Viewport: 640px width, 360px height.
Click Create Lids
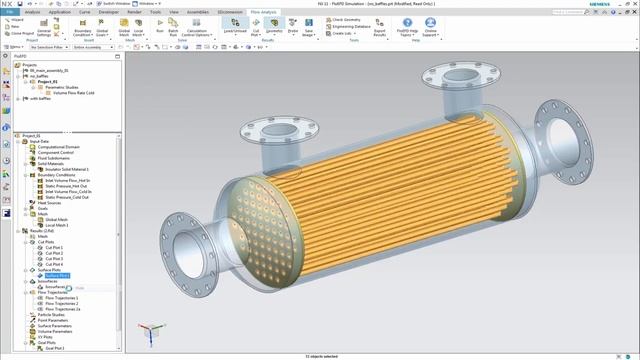point(340,33)
